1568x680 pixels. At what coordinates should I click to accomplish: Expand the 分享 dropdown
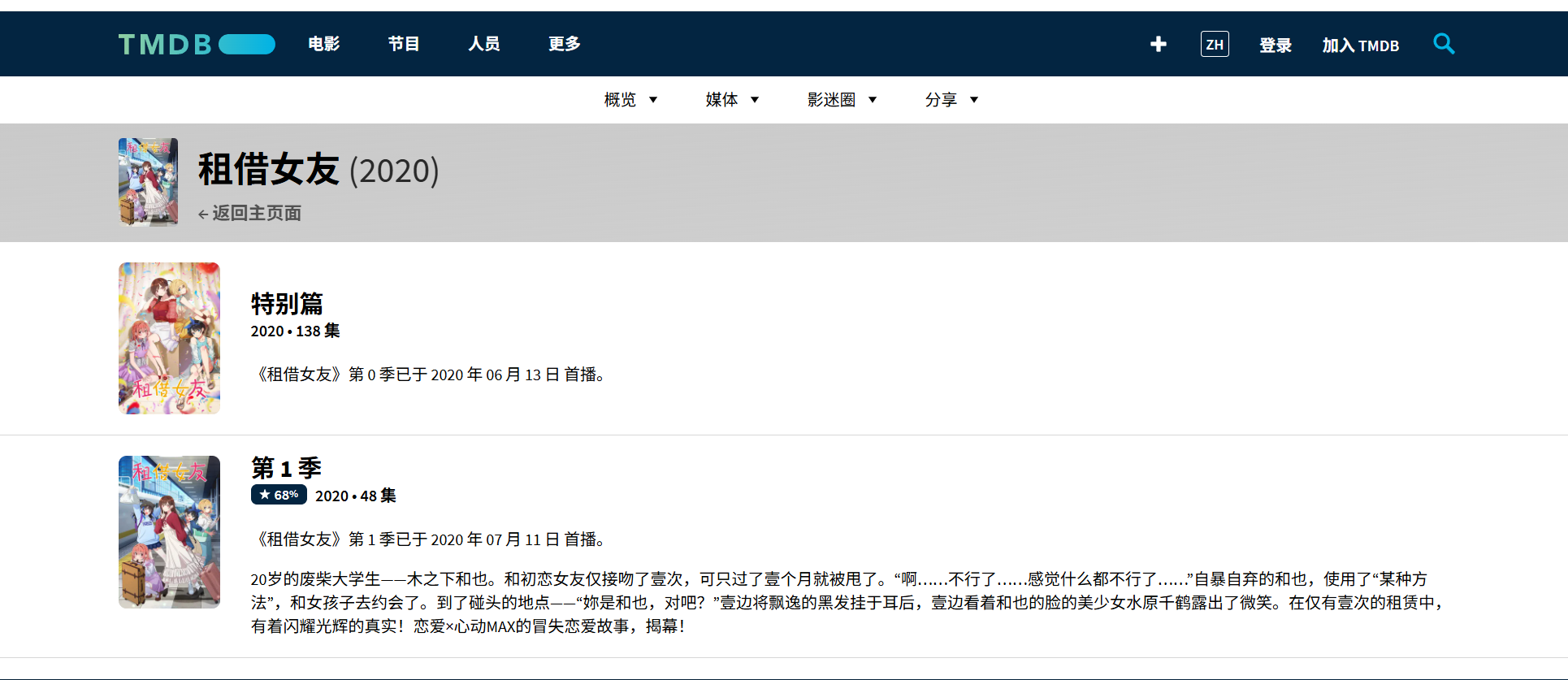[x=951, y=100]
